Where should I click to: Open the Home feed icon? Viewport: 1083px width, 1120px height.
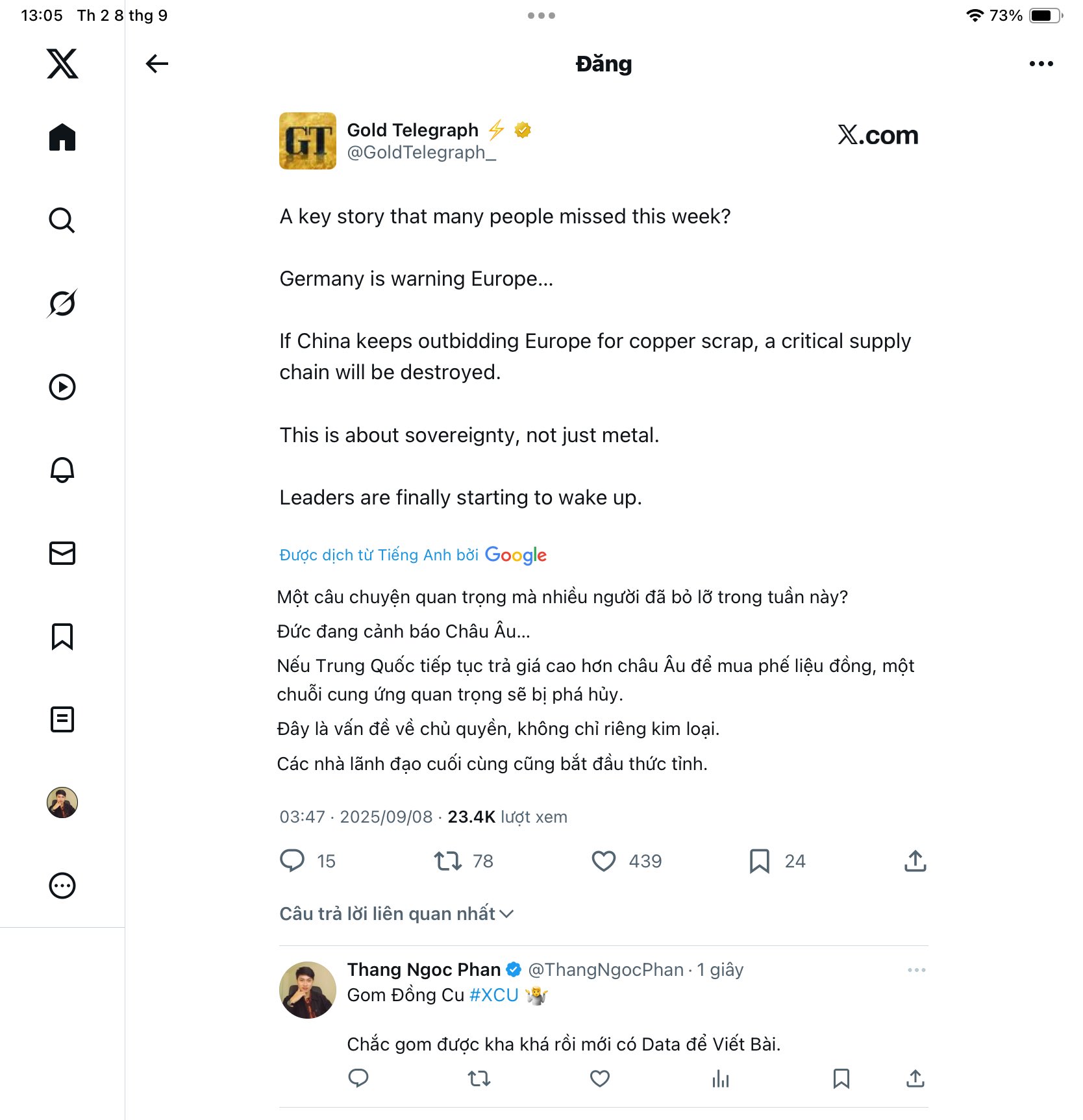coord(62,137)
